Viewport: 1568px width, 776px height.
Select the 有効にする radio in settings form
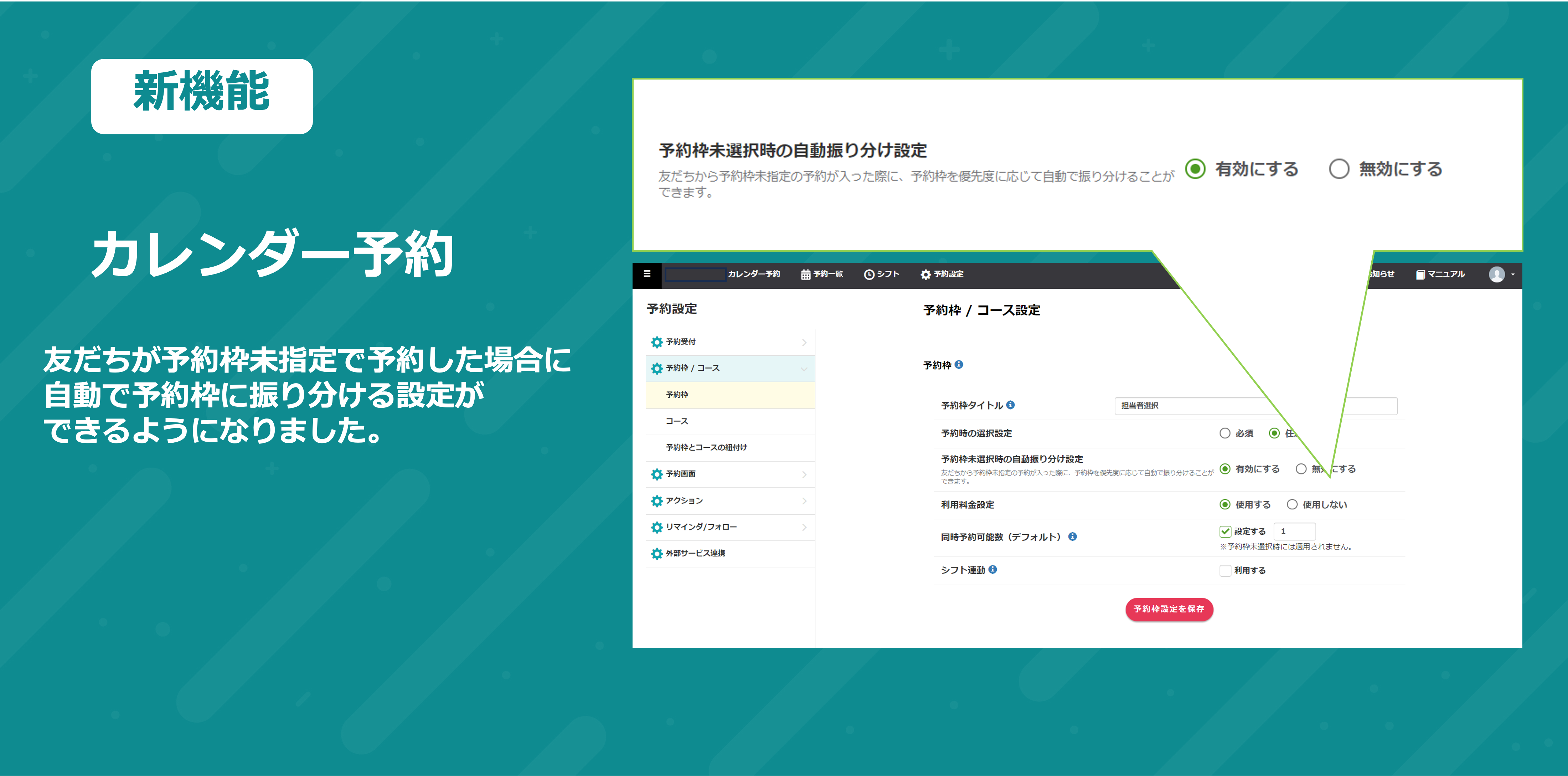[1225, 469]
